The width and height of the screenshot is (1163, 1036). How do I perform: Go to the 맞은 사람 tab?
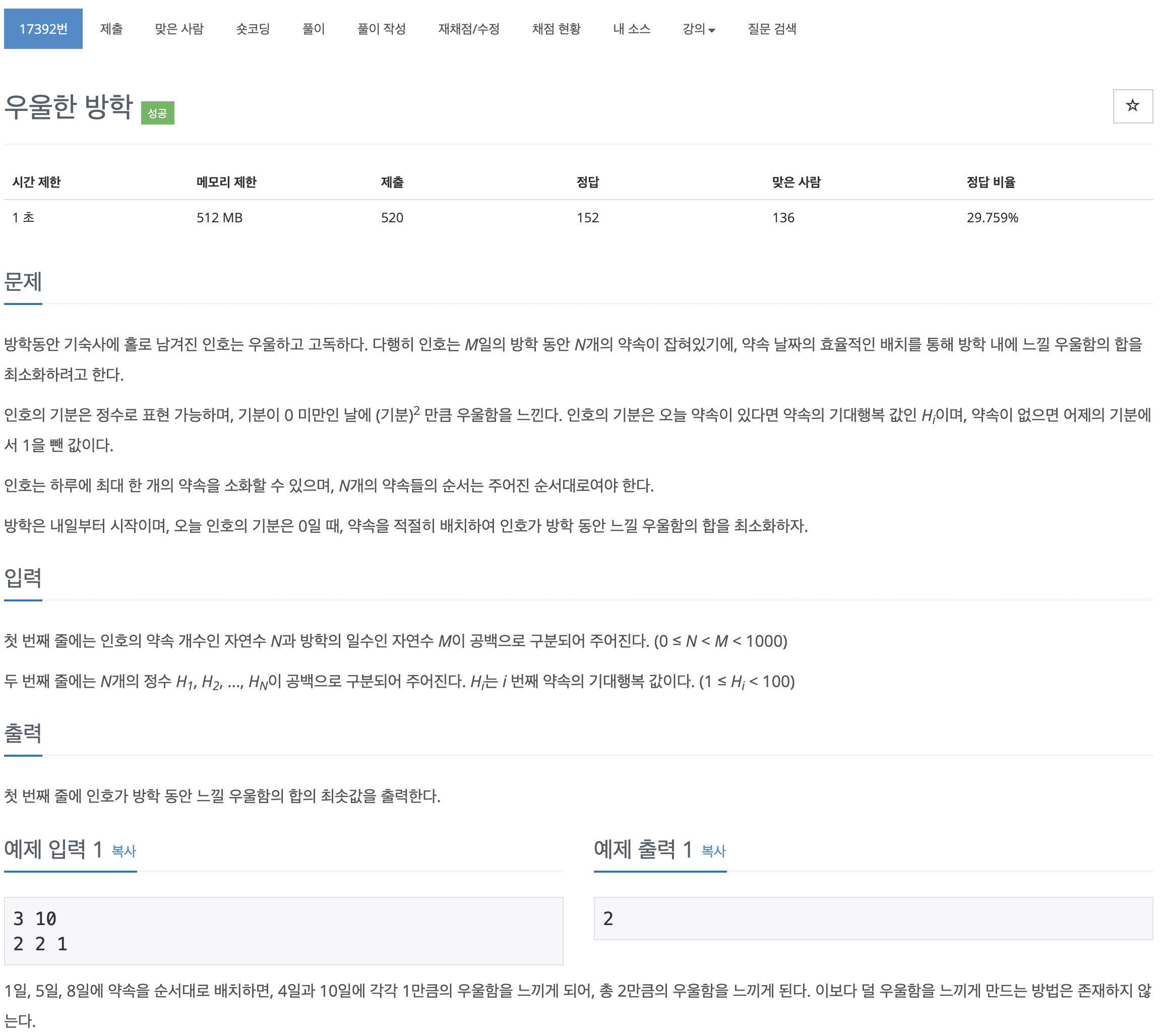pos(179,29)
